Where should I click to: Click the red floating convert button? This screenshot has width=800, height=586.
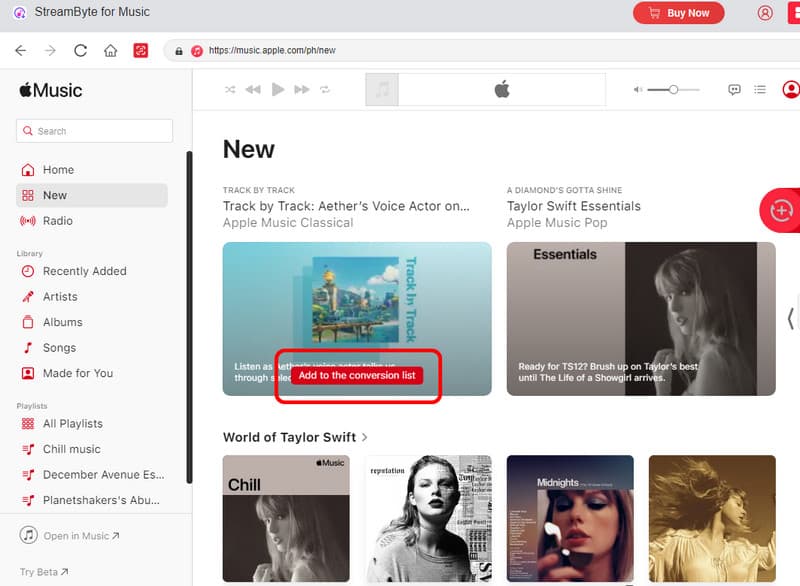[x=781, y=210]
